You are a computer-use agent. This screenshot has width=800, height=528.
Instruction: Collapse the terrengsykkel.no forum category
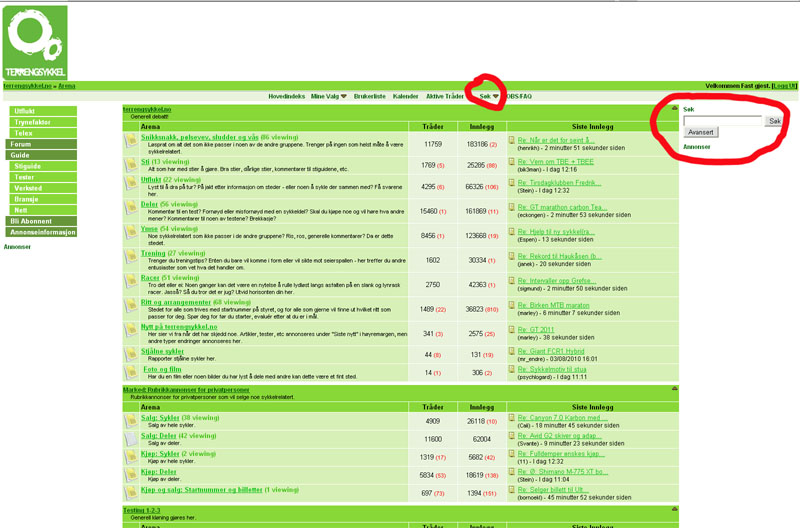click(x=675, y=108)
